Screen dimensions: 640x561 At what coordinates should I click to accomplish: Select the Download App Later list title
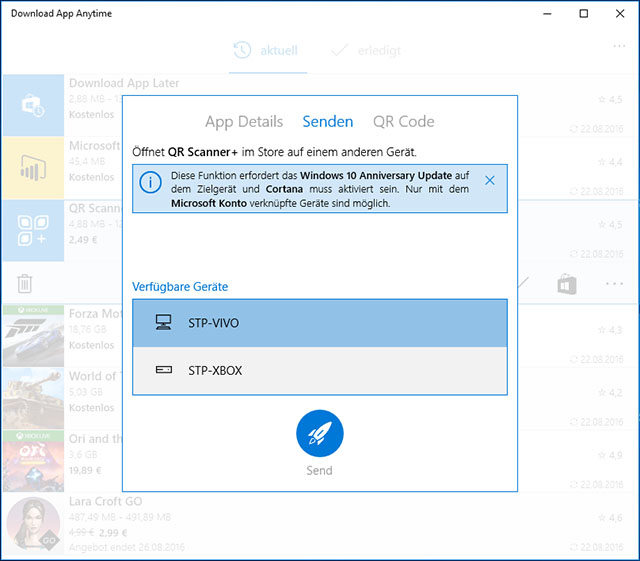124,83
